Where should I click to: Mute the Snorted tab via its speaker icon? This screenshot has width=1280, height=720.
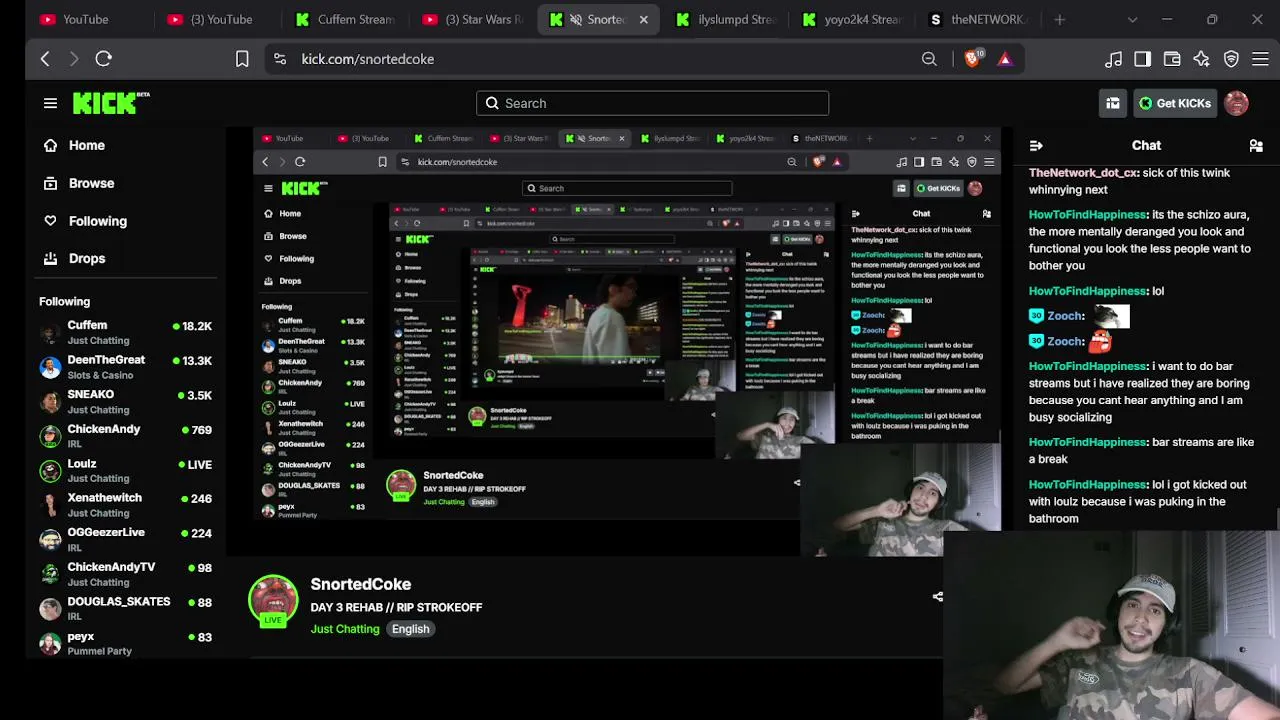point(576,19)
